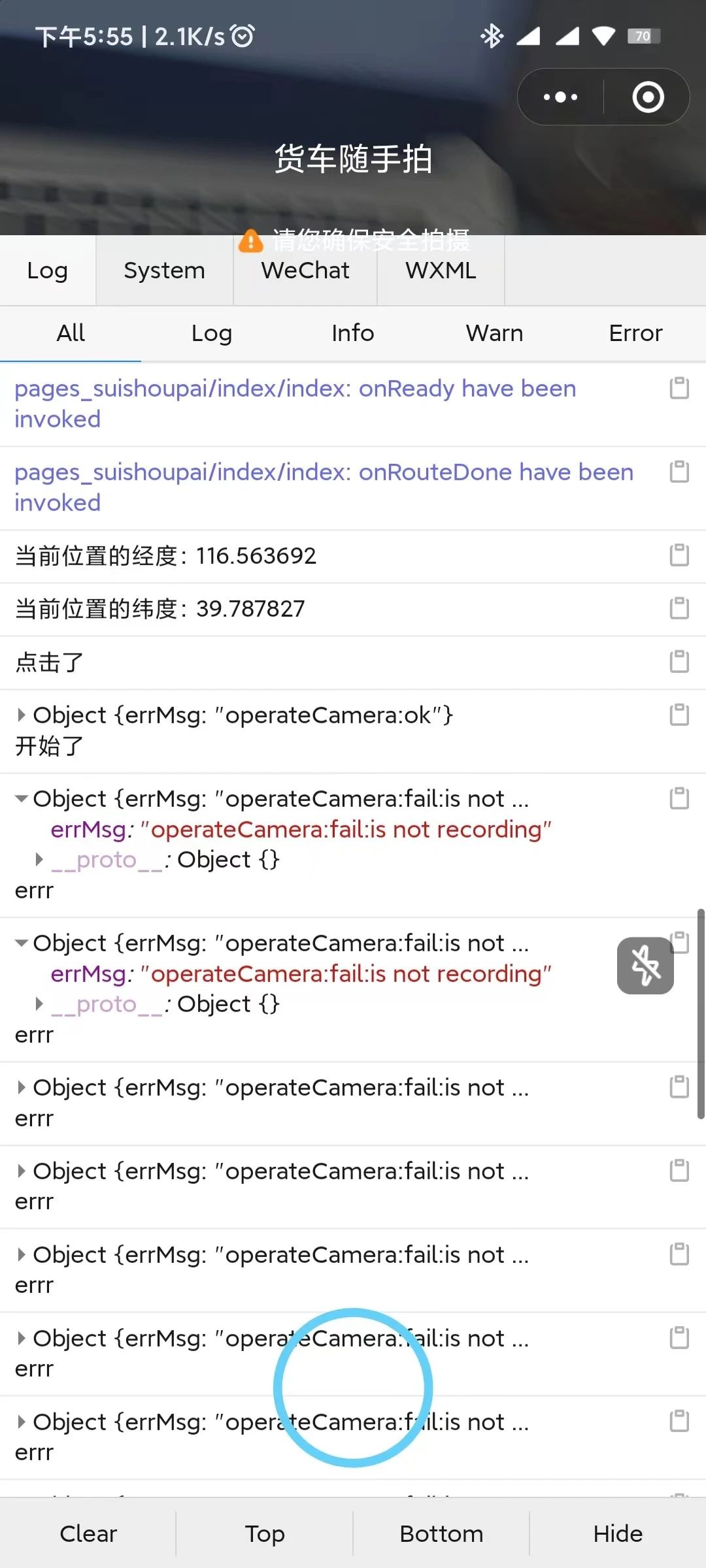The height and width of the screenshot is (1568, 706).
Task: Switch to the System tab
Action: pos(165,270)
